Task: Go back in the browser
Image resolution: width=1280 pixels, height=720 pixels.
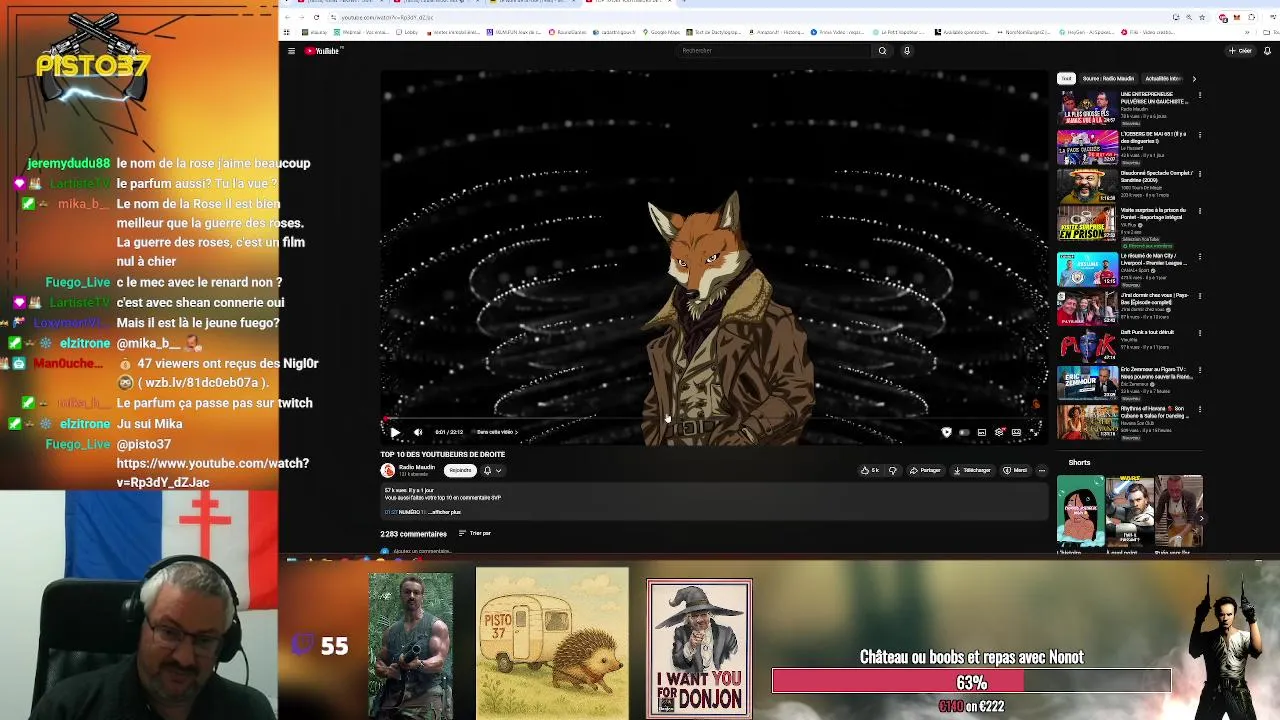Action: [x=288, y=17]
